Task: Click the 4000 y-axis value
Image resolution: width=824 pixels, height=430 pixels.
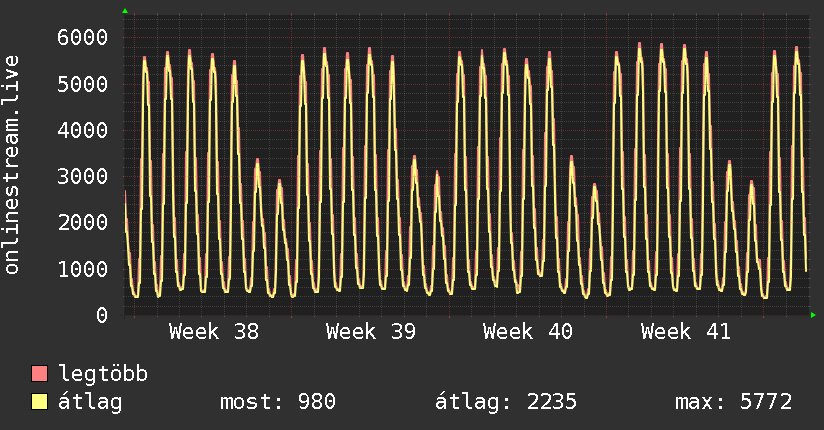Action: (83, 130)
